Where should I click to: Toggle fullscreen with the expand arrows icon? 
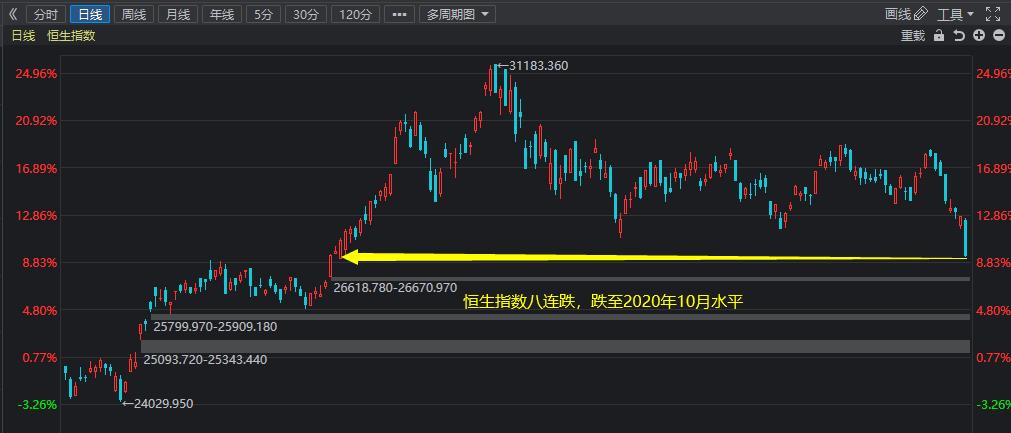[993, 14]
